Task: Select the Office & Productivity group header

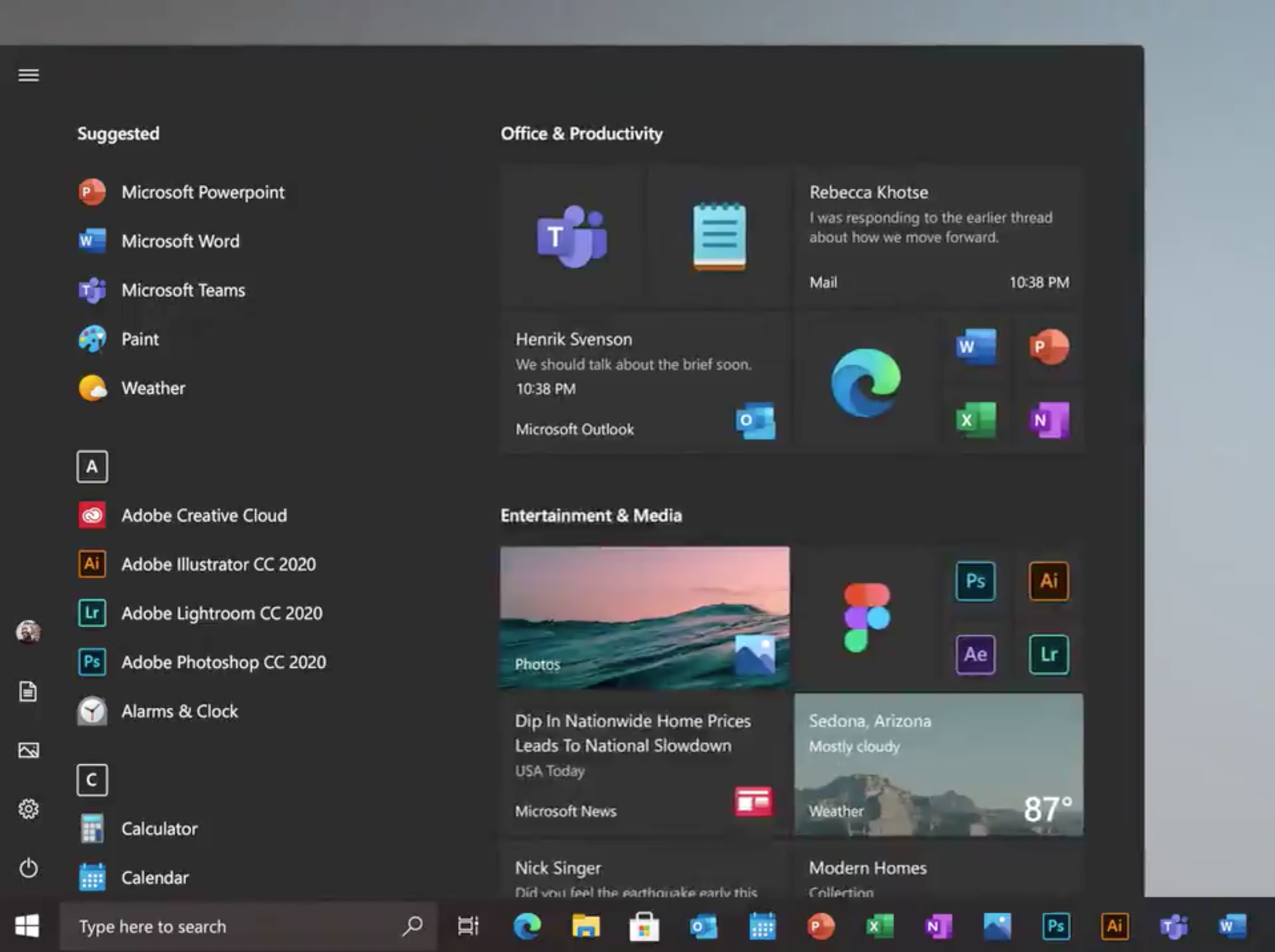Action: coord(581,133)
